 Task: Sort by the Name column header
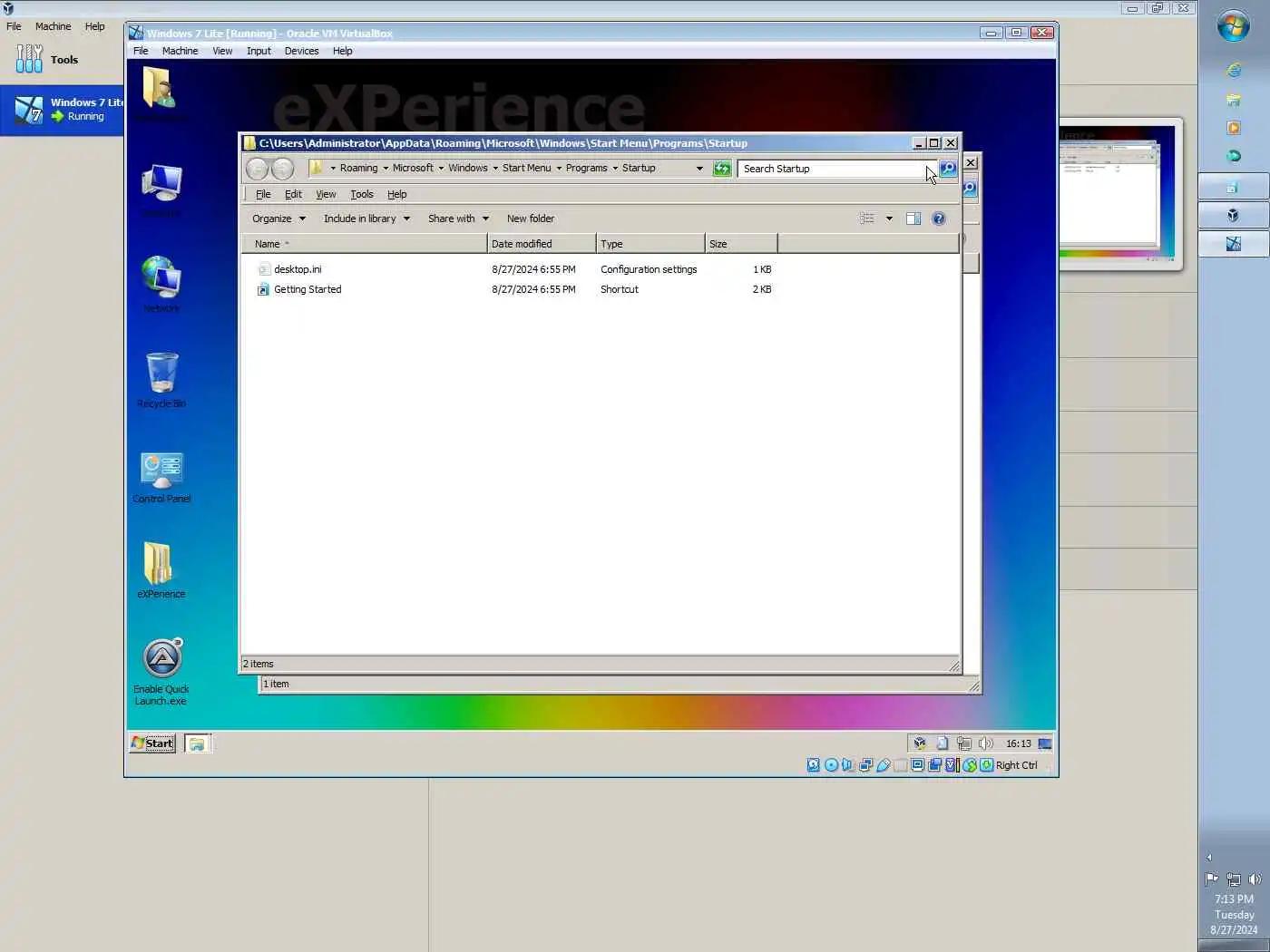tap(364, 244)
